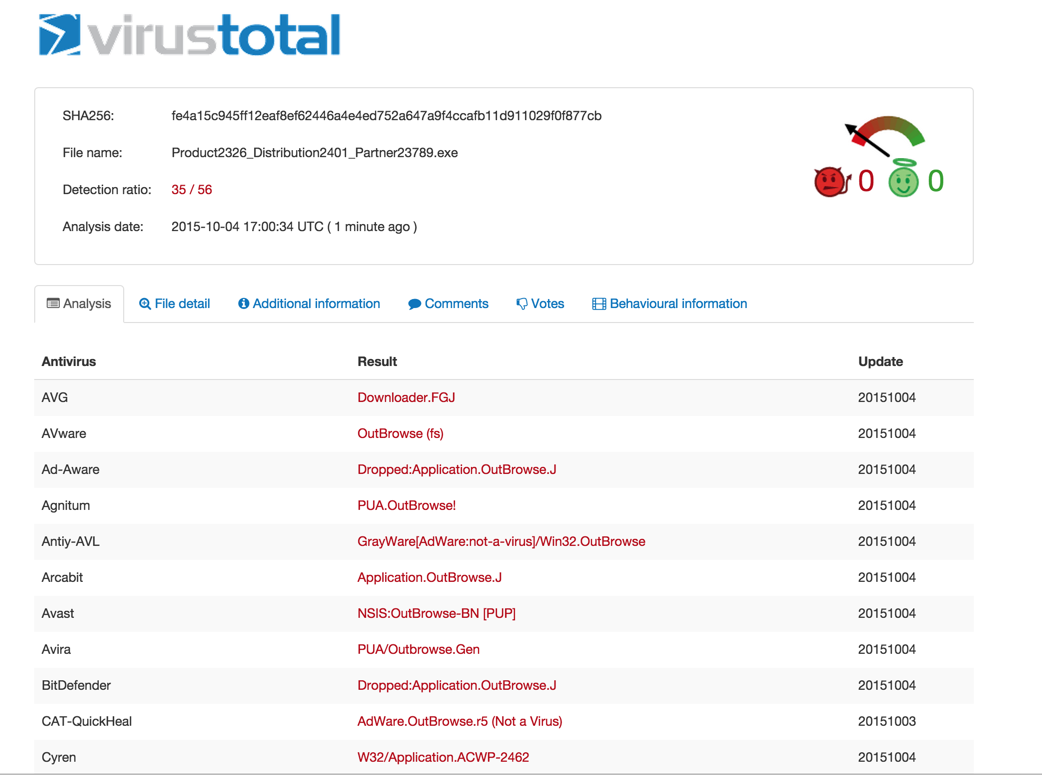The width and height of the screenshot is (1042, 775).
Task: Click the red malicious vote count 0
Action: pos(866,181)
